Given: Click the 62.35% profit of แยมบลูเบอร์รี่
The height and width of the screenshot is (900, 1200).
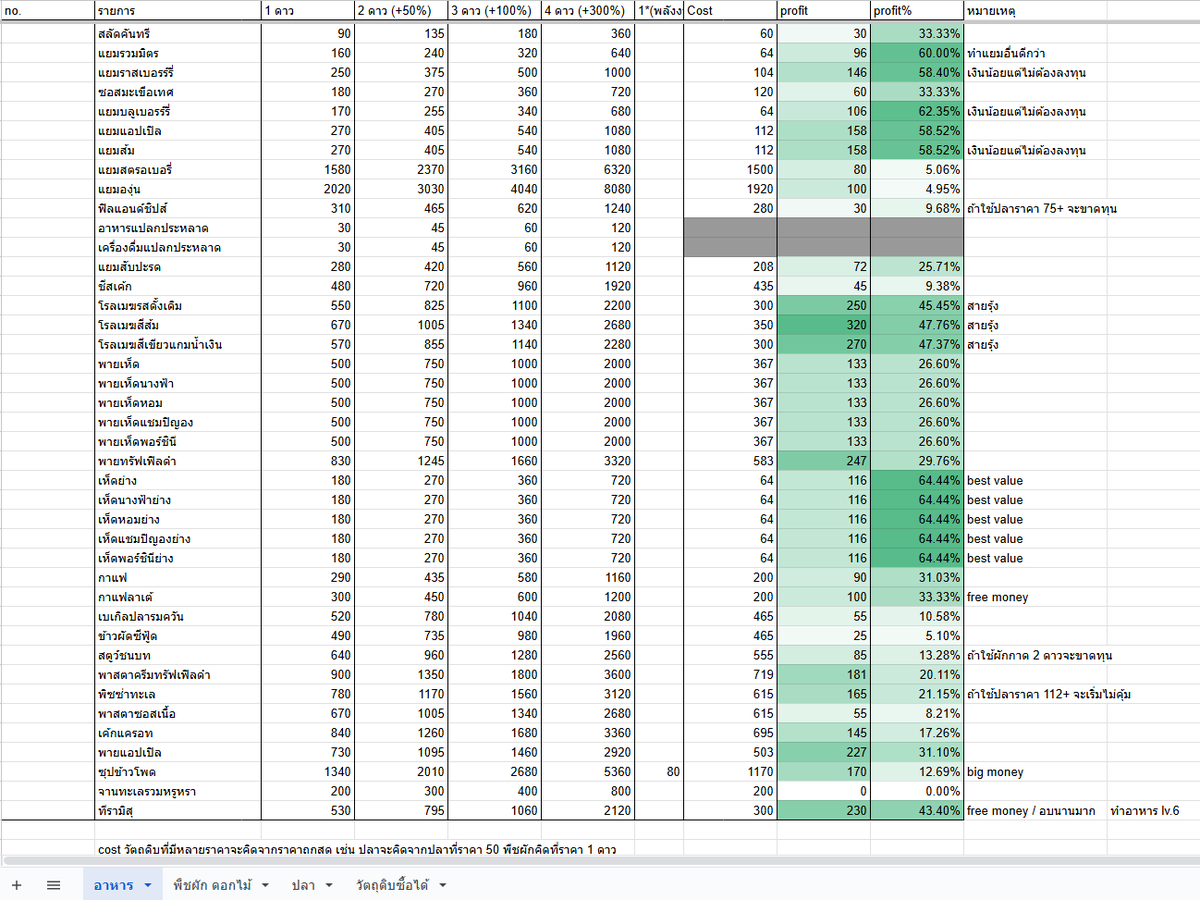Looking at the screenshot, I should tap(917, 111).
